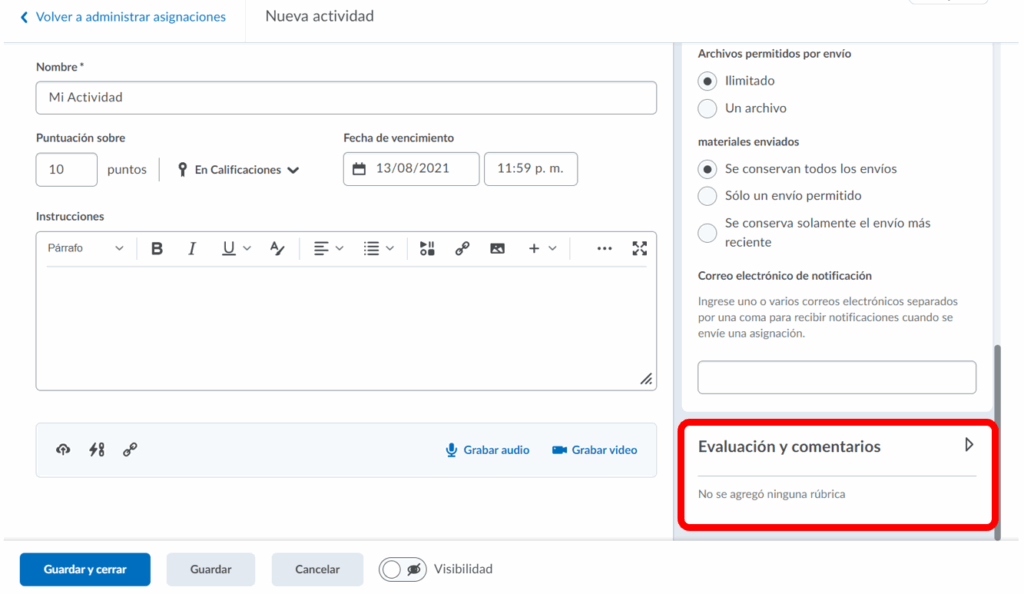Click the 'Grabar audio' link
The height and width of the screenshot is (594, 1024).
[487, 450]
